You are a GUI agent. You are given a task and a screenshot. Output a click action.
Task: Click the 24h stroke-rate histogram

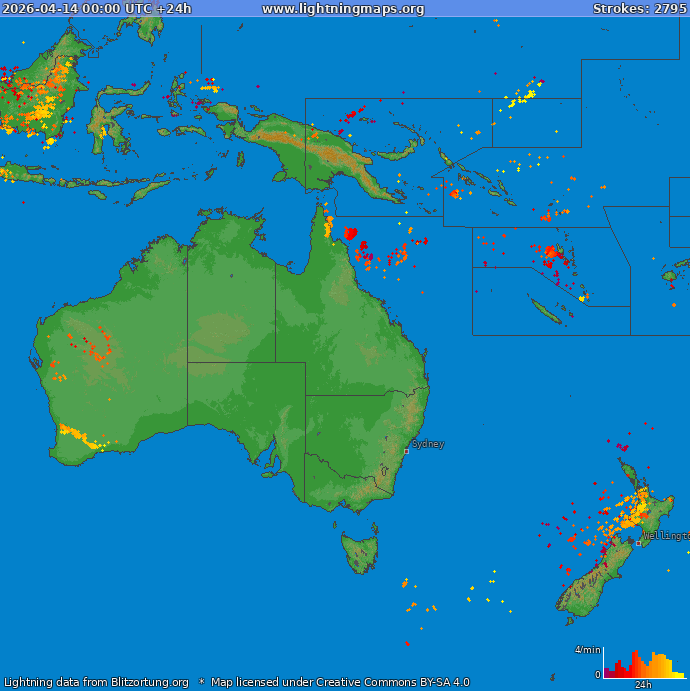pyautogui.click(x=645, y=664)
